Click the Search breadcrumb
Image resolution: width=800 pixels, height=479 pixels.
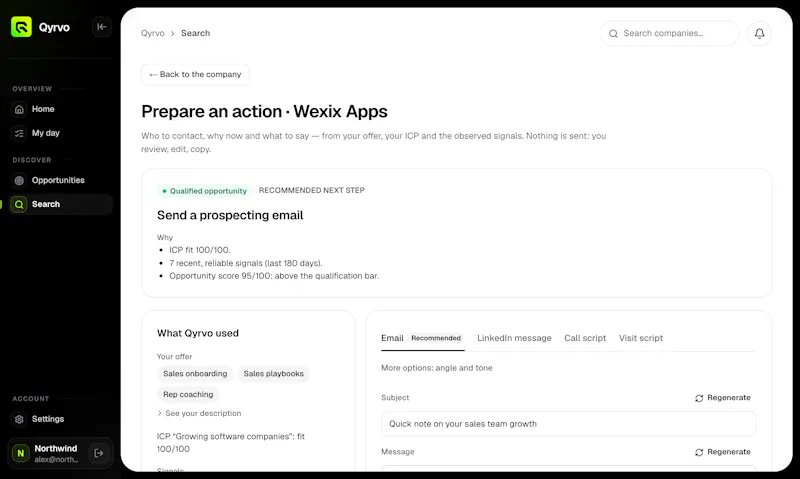tap(195, 33)
